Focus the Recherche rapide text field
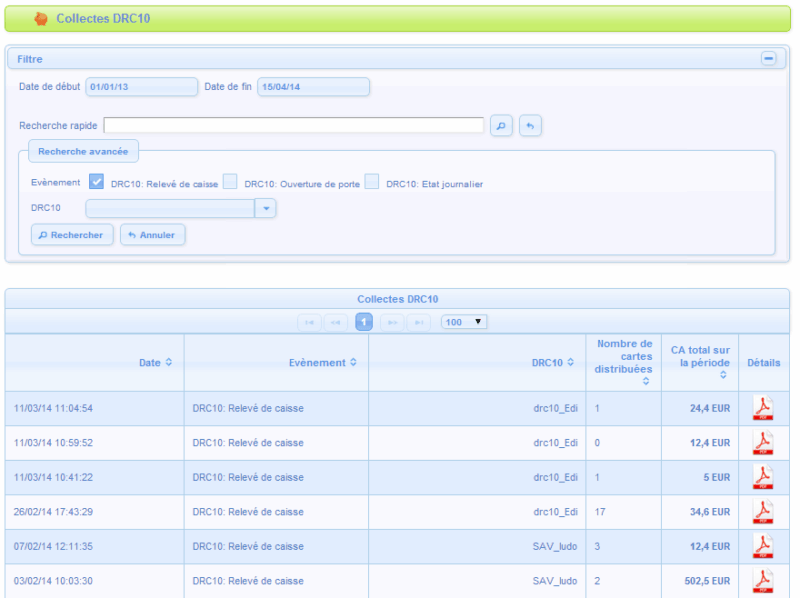This screenshot has height=598, width=800. [293, 125]
